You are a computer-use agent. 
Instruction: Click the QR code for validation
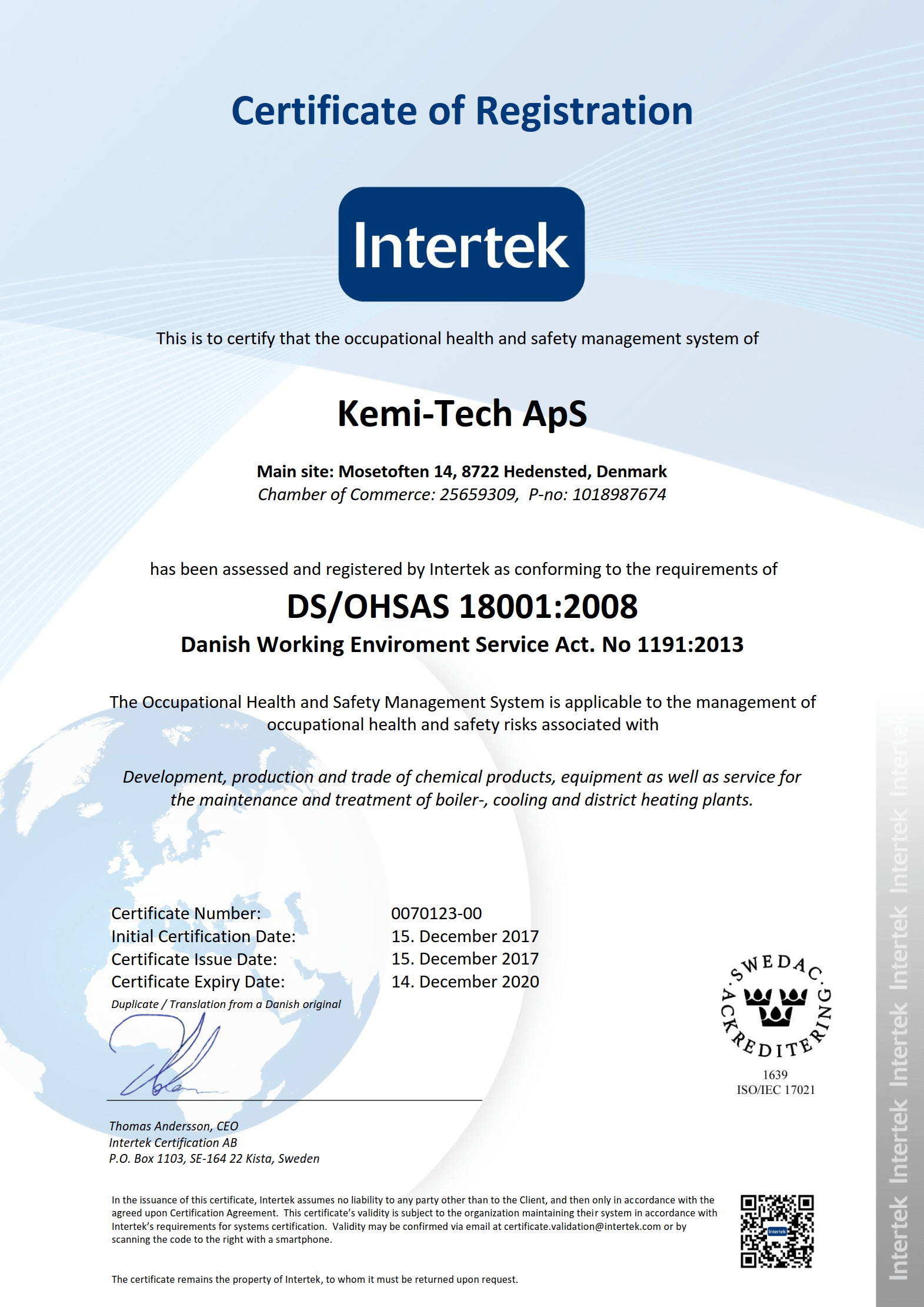pyautogui.click(x=776, y=1230)
